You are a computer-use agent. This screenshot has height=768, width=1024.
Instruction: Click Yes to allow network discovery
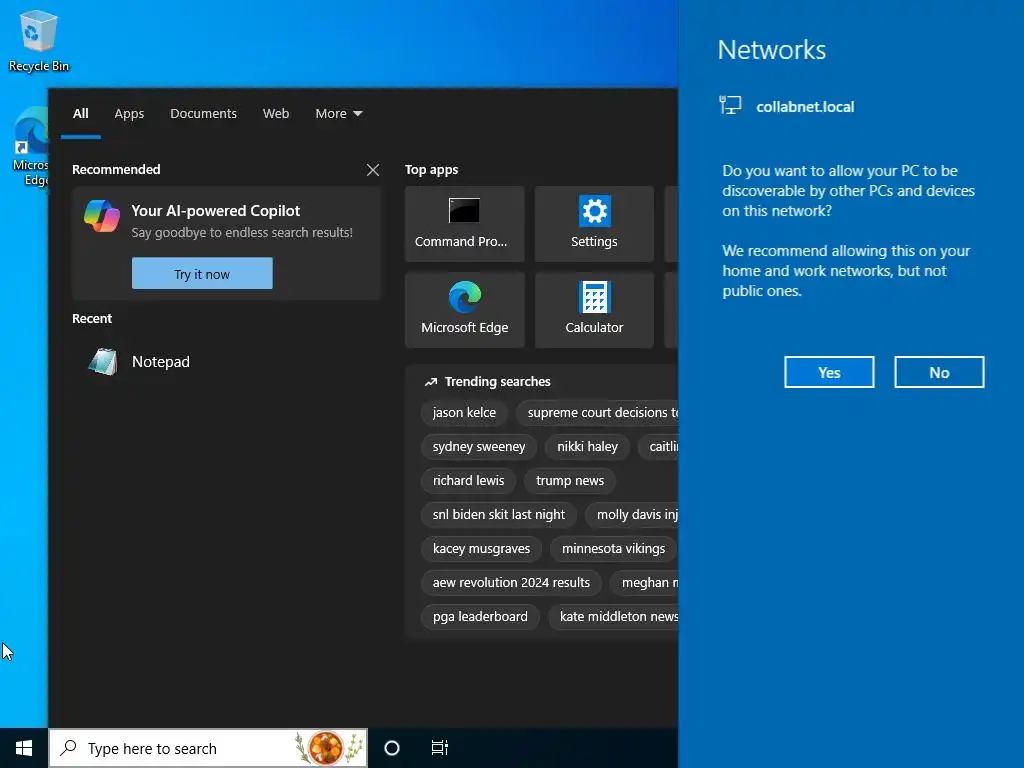click(x=829, y=372)
